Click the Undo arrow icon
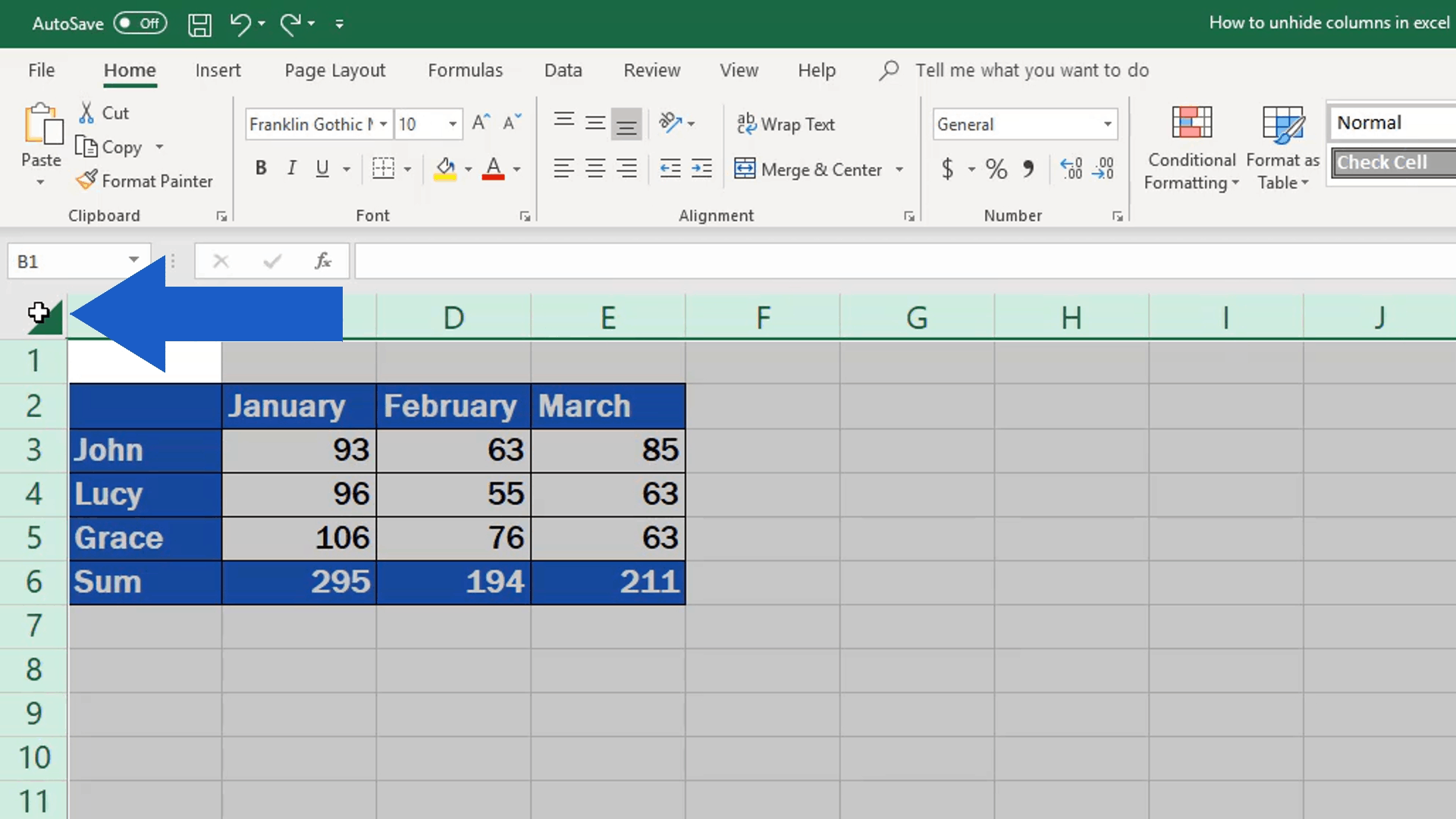 (x=240, y=24)
